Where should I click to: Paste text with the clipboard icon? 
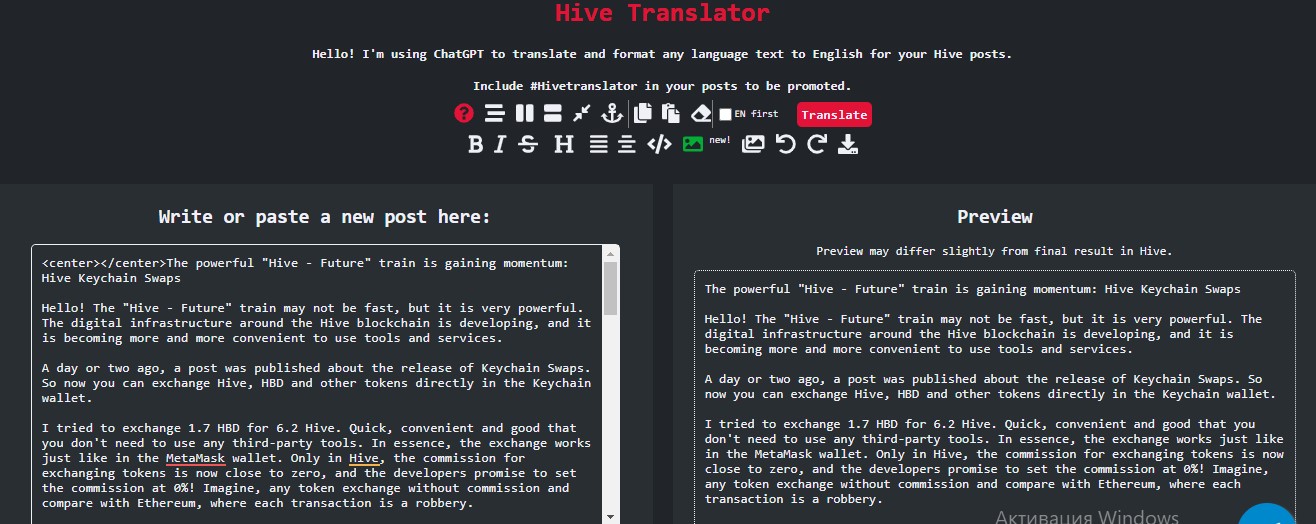point(671,113)
